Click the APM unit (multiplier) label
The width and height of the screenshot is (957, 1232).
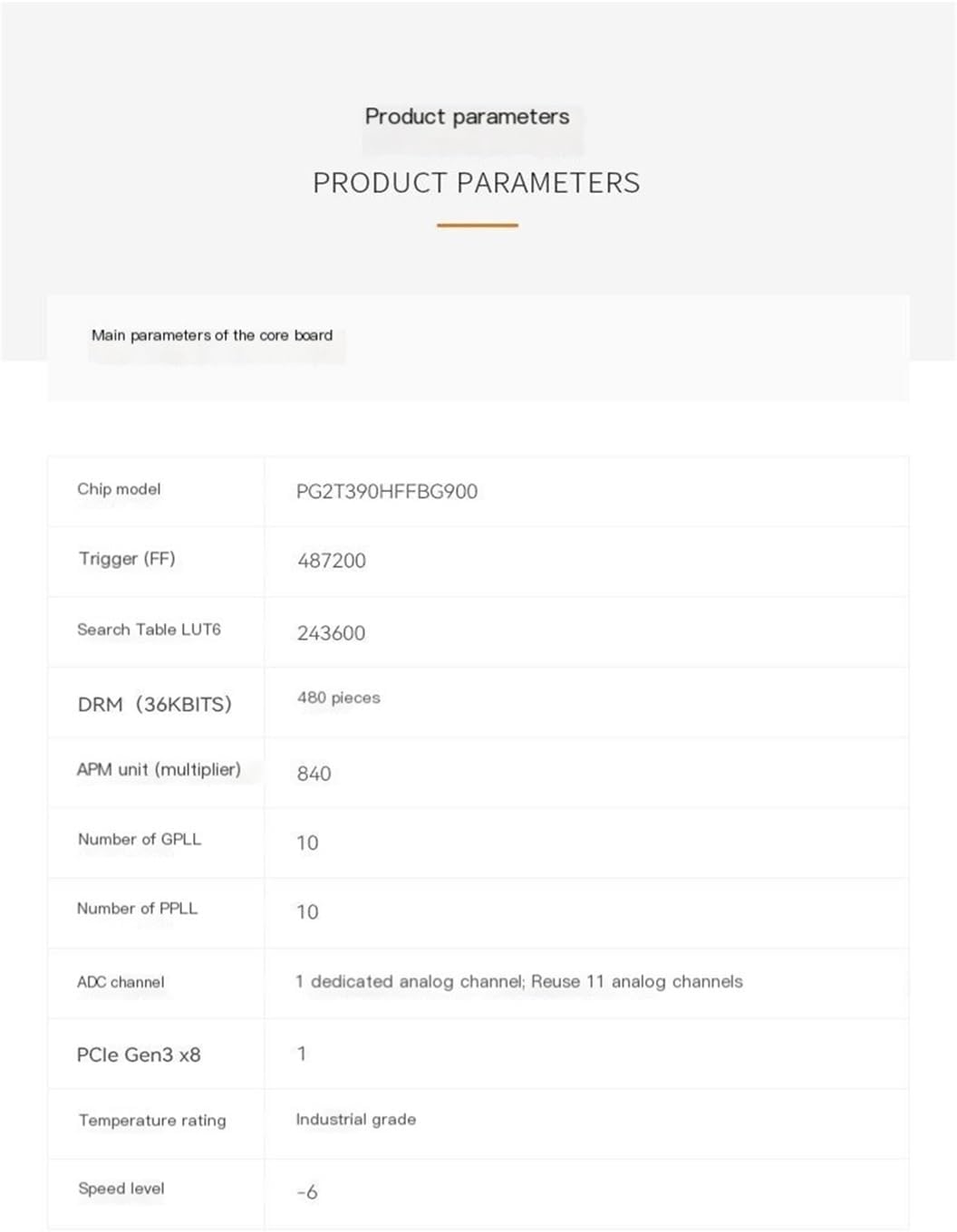(x=159, y=769)
